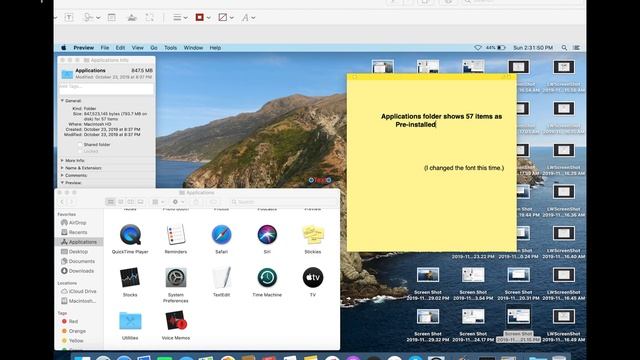Click the menu bar clock
Screen dimensions: 640x360
click(x=533, y=48)
